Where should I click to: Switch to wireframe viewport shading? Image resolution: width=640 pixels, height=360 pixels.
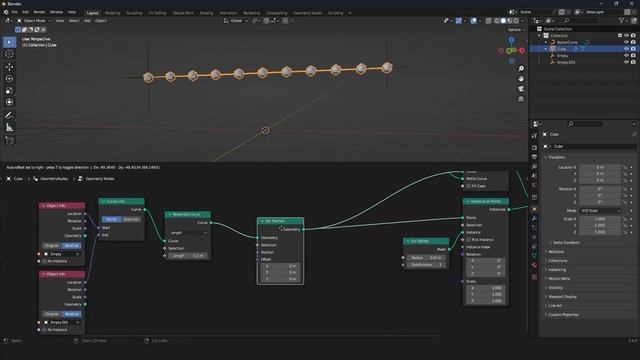point(497,20)
